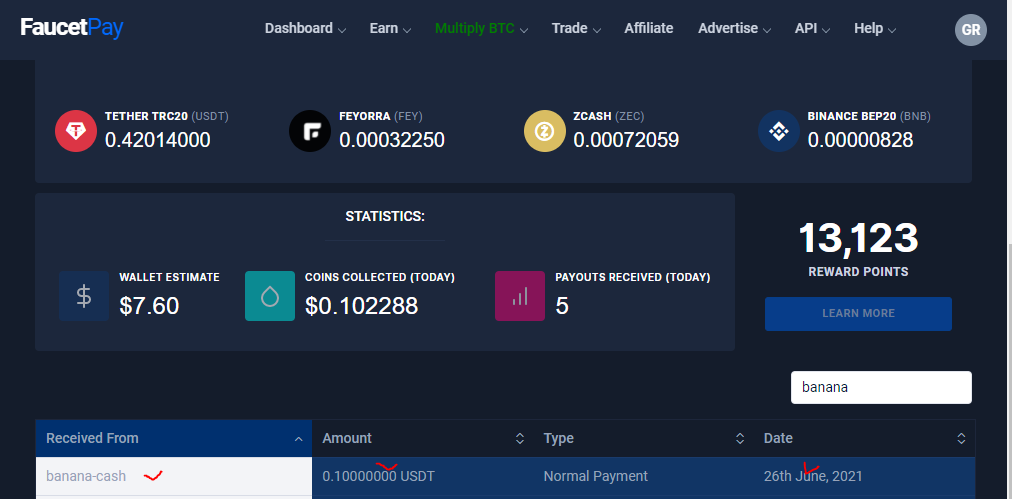Click the Binance BEP20 coin icon
This screenshot has width=1012, height=499.
coord(779,131)
